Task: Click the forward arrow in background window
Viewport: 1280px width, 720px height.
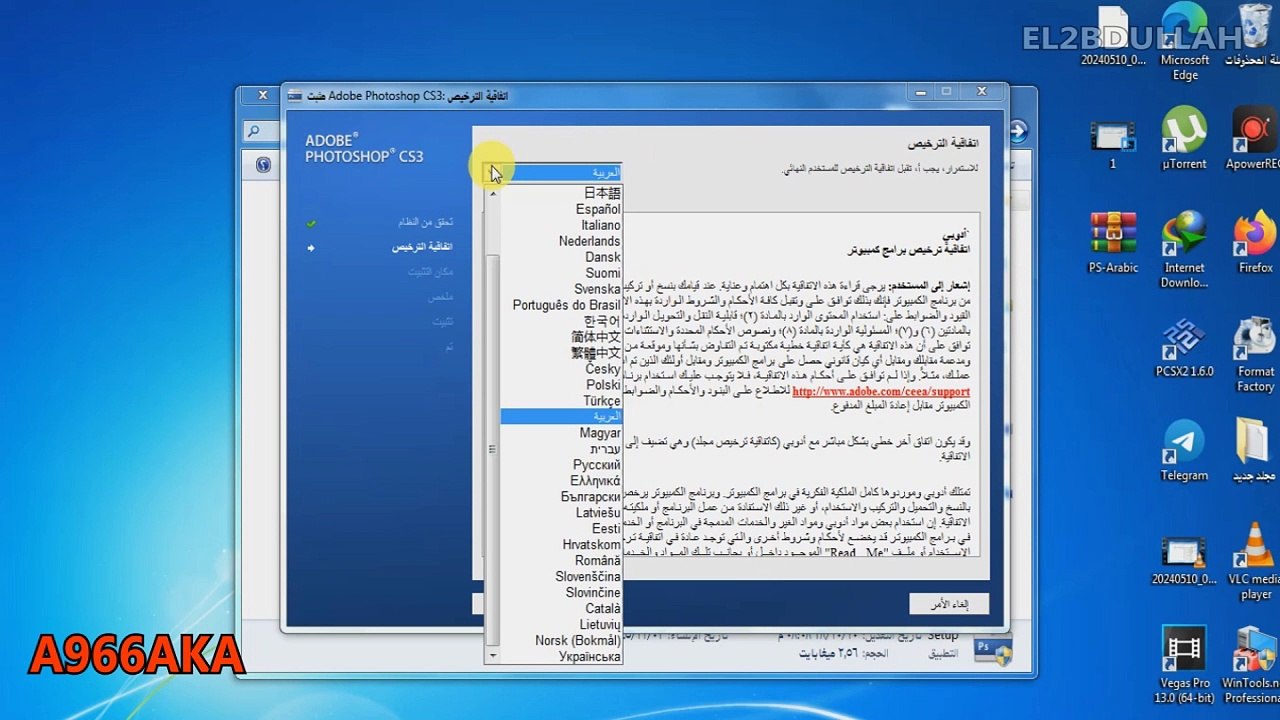Action: tap(1018, 131)
